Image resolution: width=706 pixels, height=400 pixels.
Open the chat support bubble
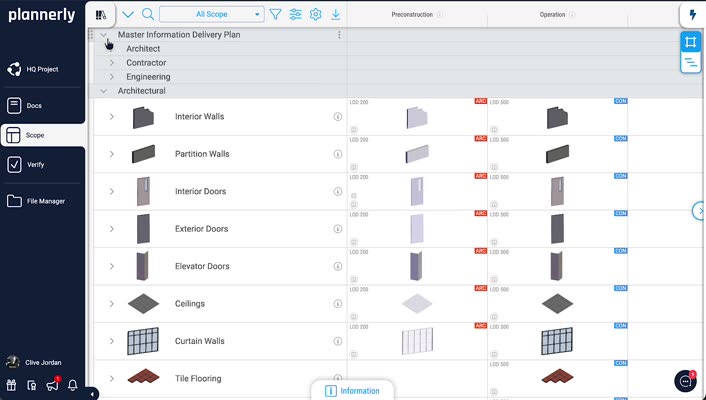tap(685, 382)
